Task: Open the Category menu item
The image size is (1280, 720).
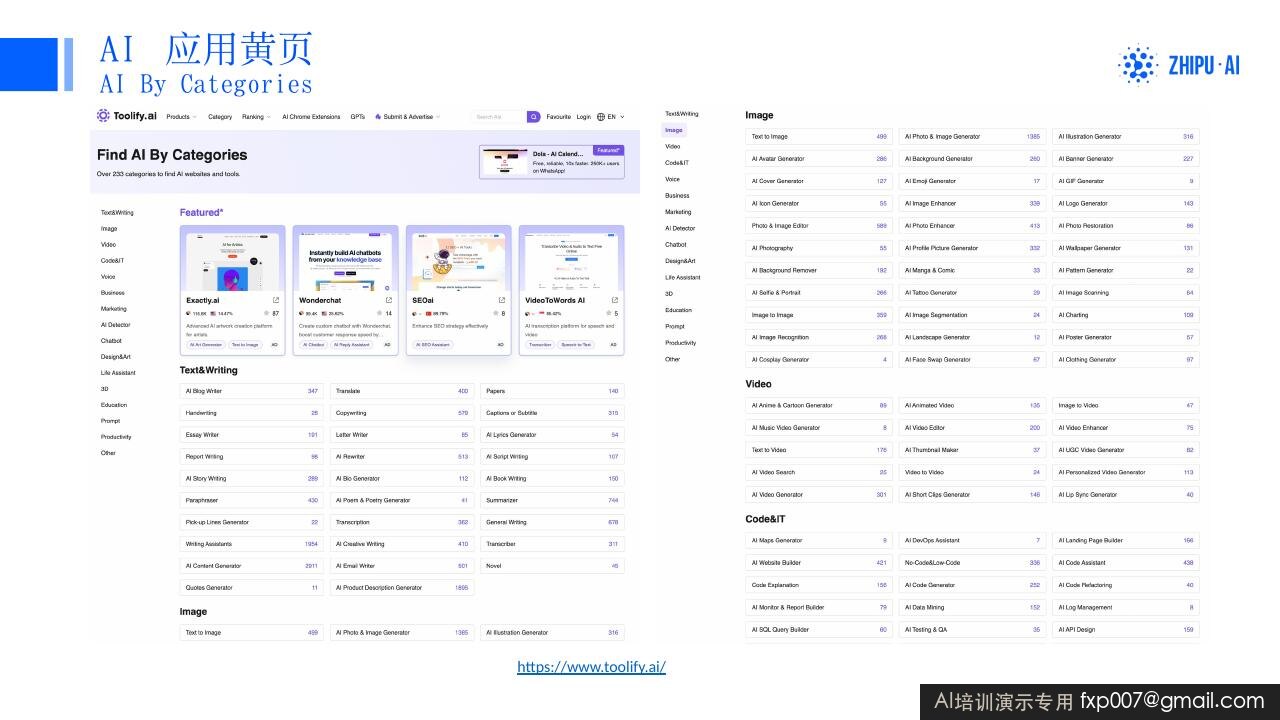Action: point(220,117)
